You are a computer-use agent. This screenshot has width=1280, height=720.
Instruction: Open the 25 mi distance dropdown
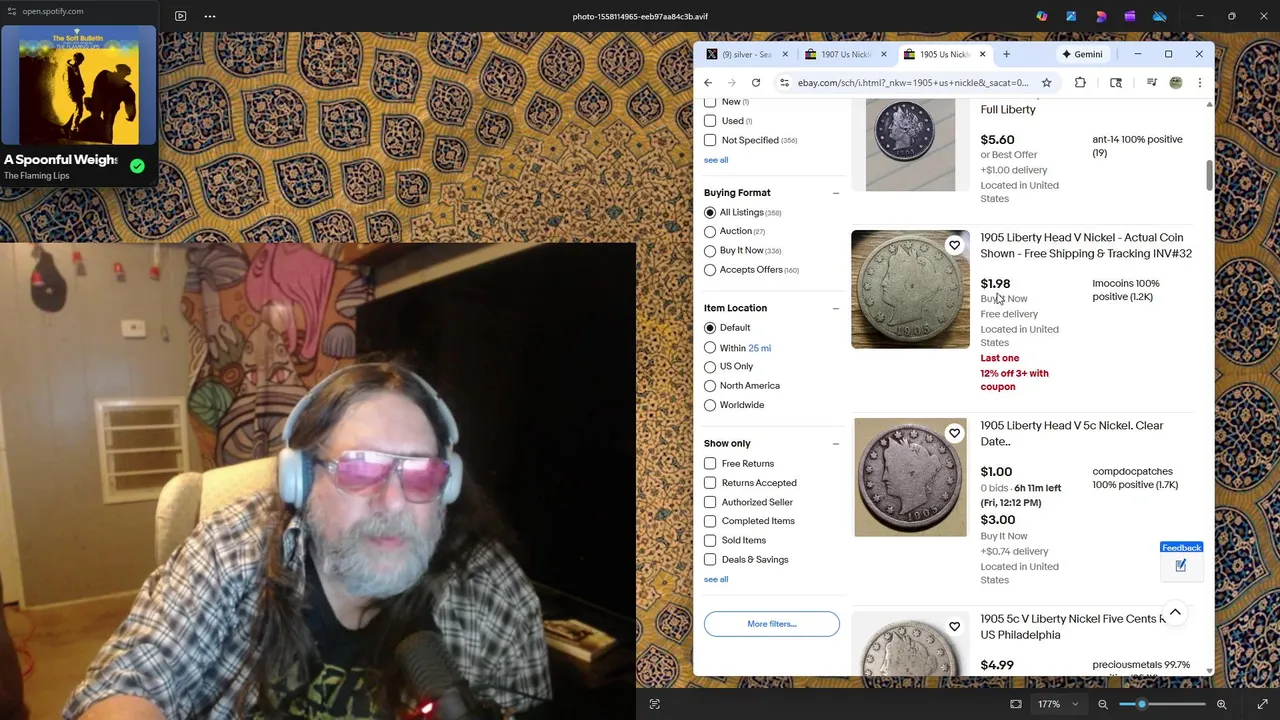tap(759, 348)
